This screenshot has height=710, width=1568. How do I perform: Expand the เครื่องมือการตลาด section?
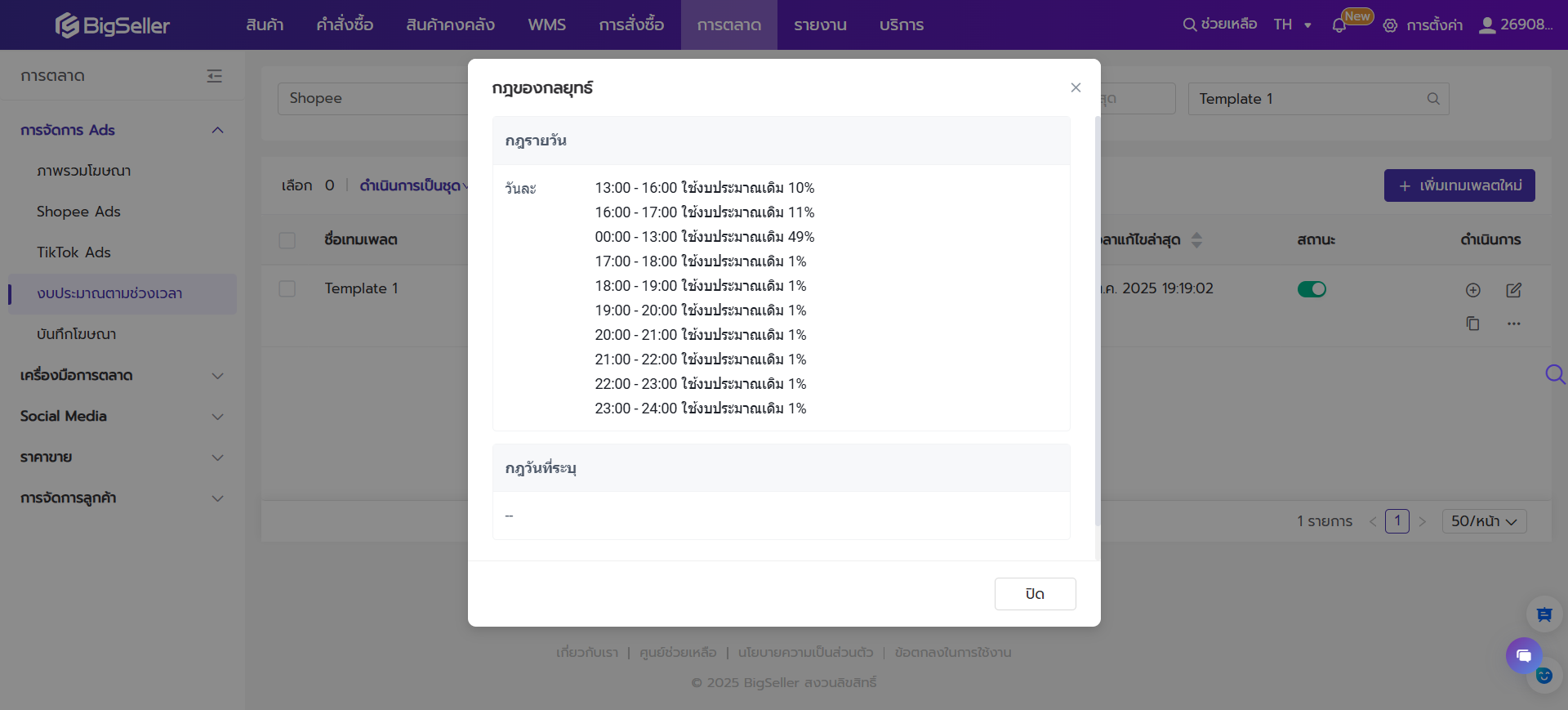(217, 376)
